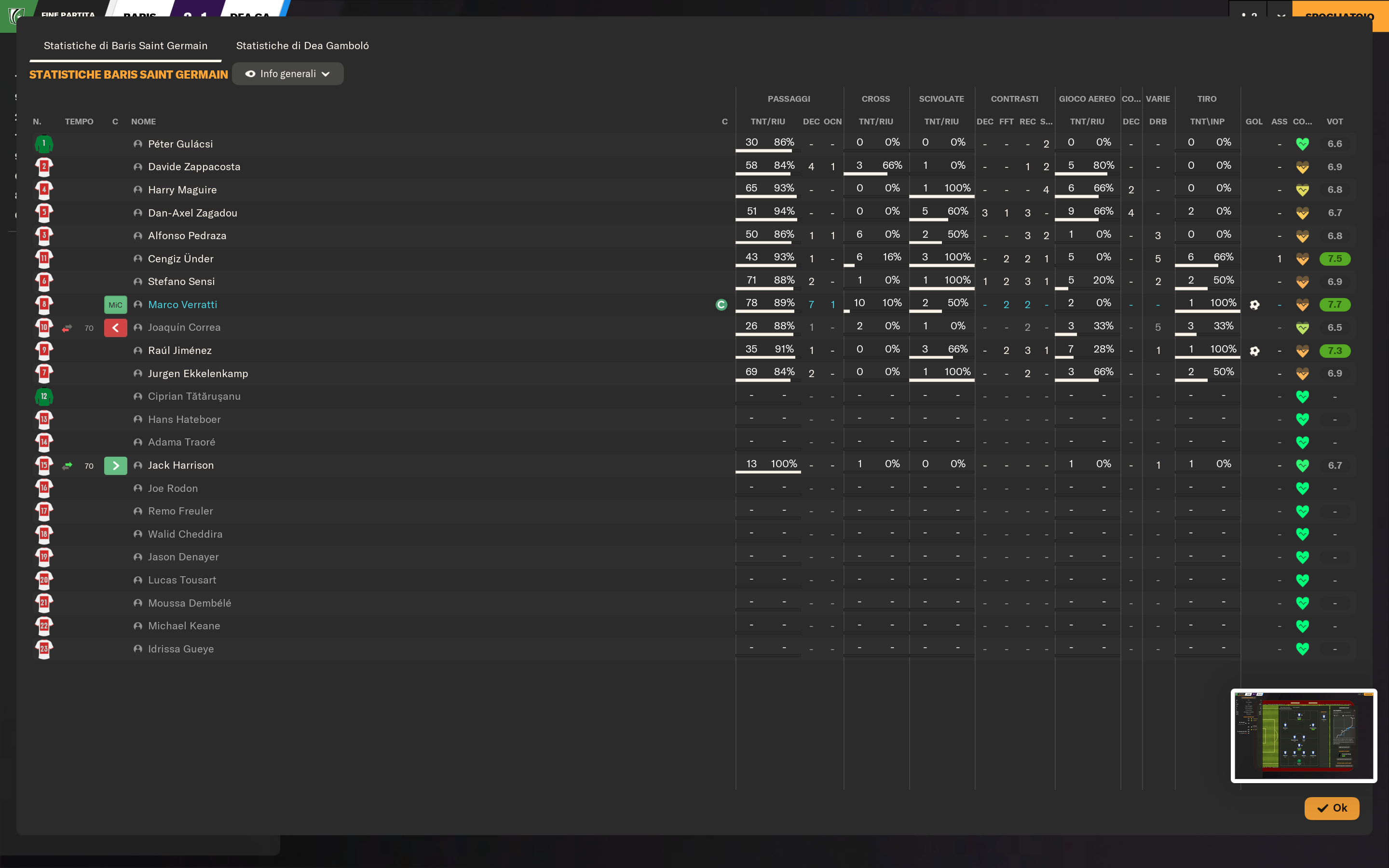Viewport: 1389px width, 868px height.
Task: Open the Info generali view dropdown
Action: 288,74
